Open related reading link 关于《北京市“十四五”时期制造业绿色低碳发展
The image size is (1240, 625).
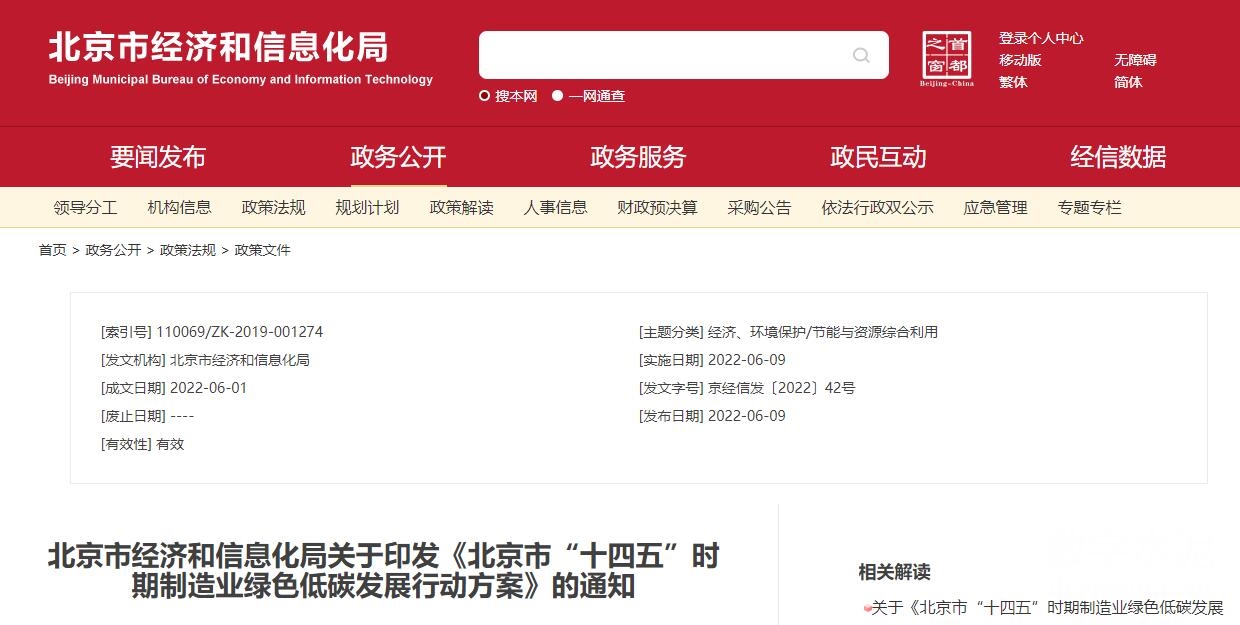click(x=1048, y=608)
